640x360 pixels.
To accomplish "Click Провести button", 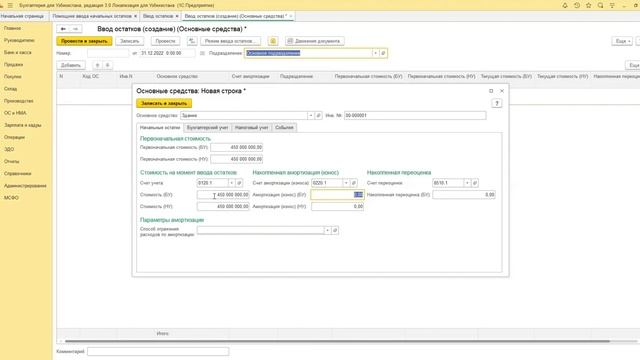I will (x=165, y=41).
